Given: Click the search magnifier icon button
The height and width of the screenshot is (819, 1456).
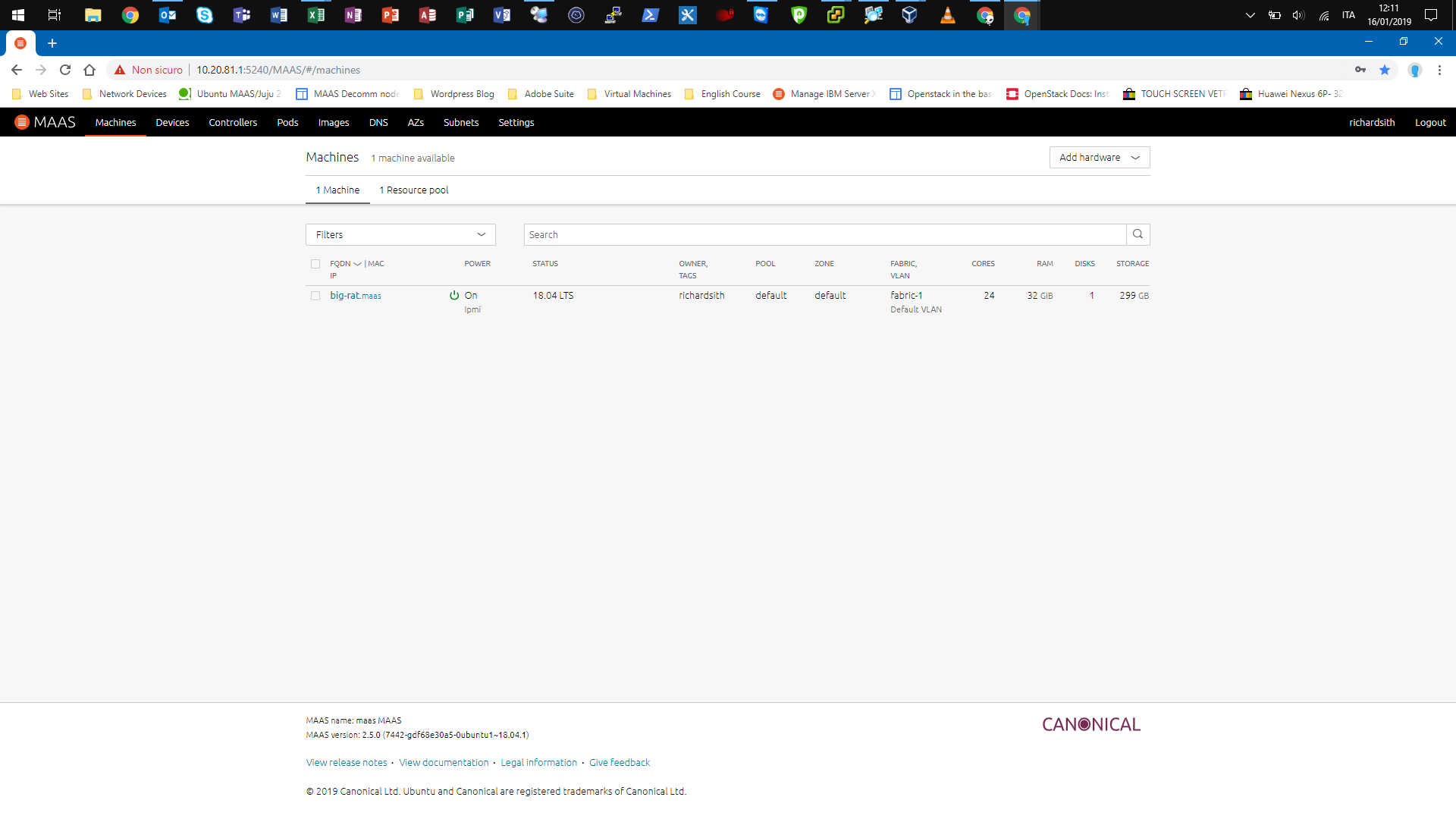Looking at the screenshot, I should [1137, 234].
